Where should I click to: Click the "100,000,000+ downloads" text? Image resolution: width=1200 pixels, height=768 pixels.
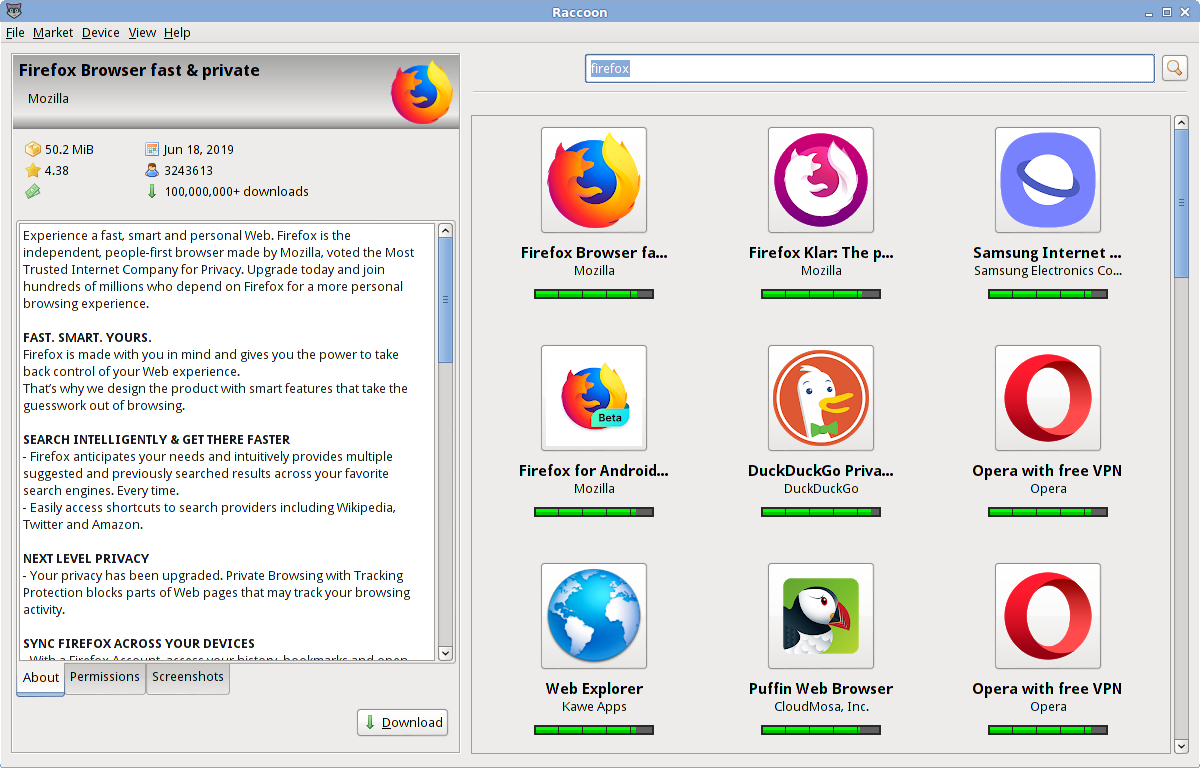pyautogui.click(x=237, y=192)
